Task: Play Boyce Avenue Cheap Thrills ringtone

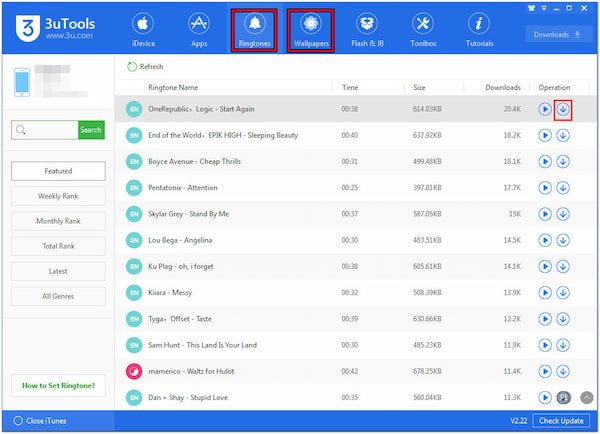Action: [x=545, y=162]
